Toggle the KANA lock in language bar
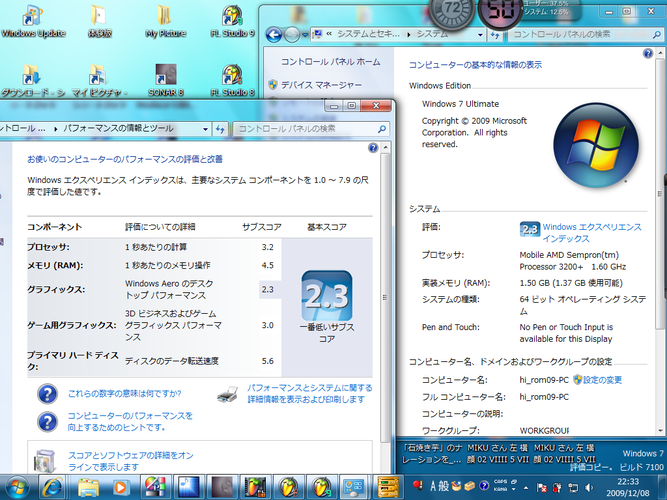667x500 pixels. coord(500,489)
